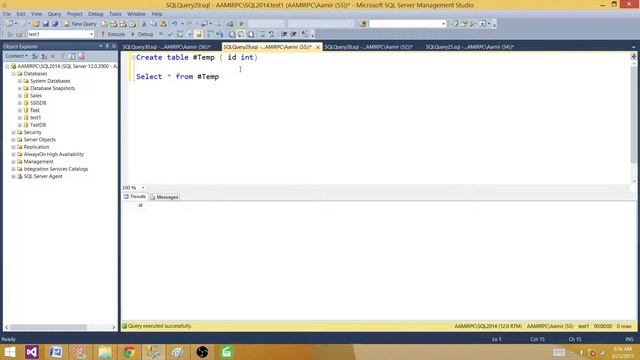Open the Project menu
This screenshot has height=360, width=640.
click(75, 14)
